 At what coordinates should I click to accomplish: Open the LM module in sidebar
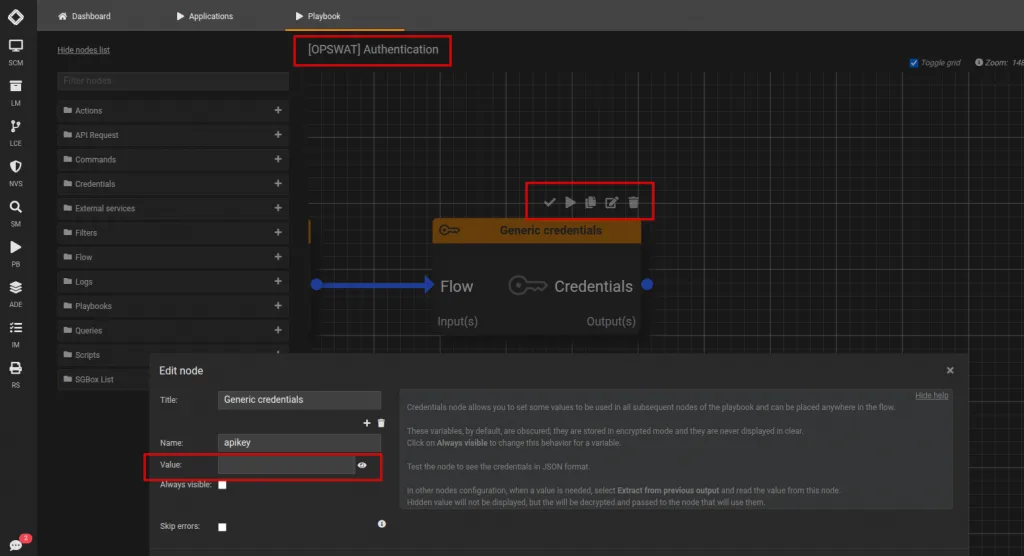16,92
